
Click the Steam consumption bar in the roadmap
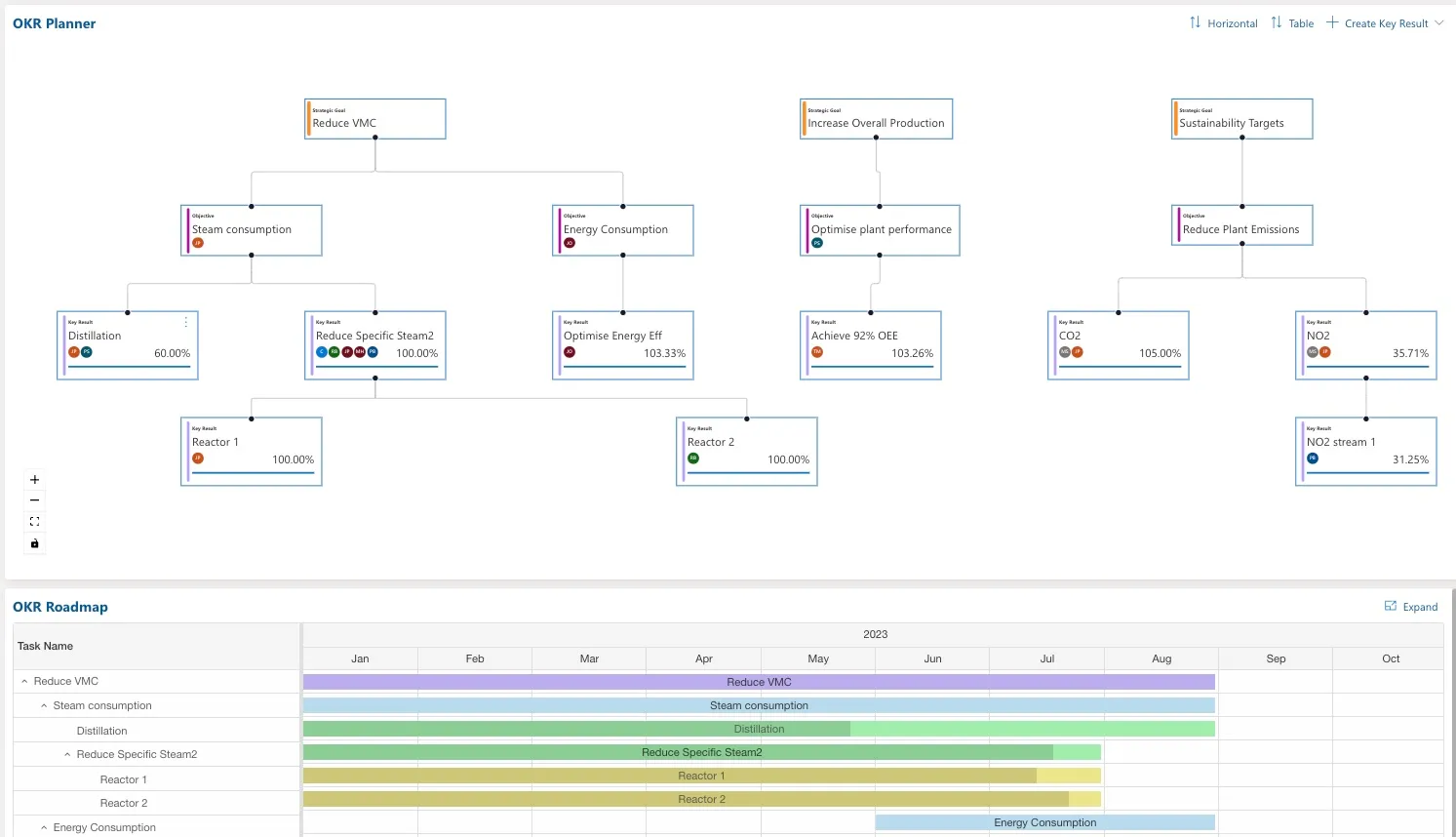point(759,705)
